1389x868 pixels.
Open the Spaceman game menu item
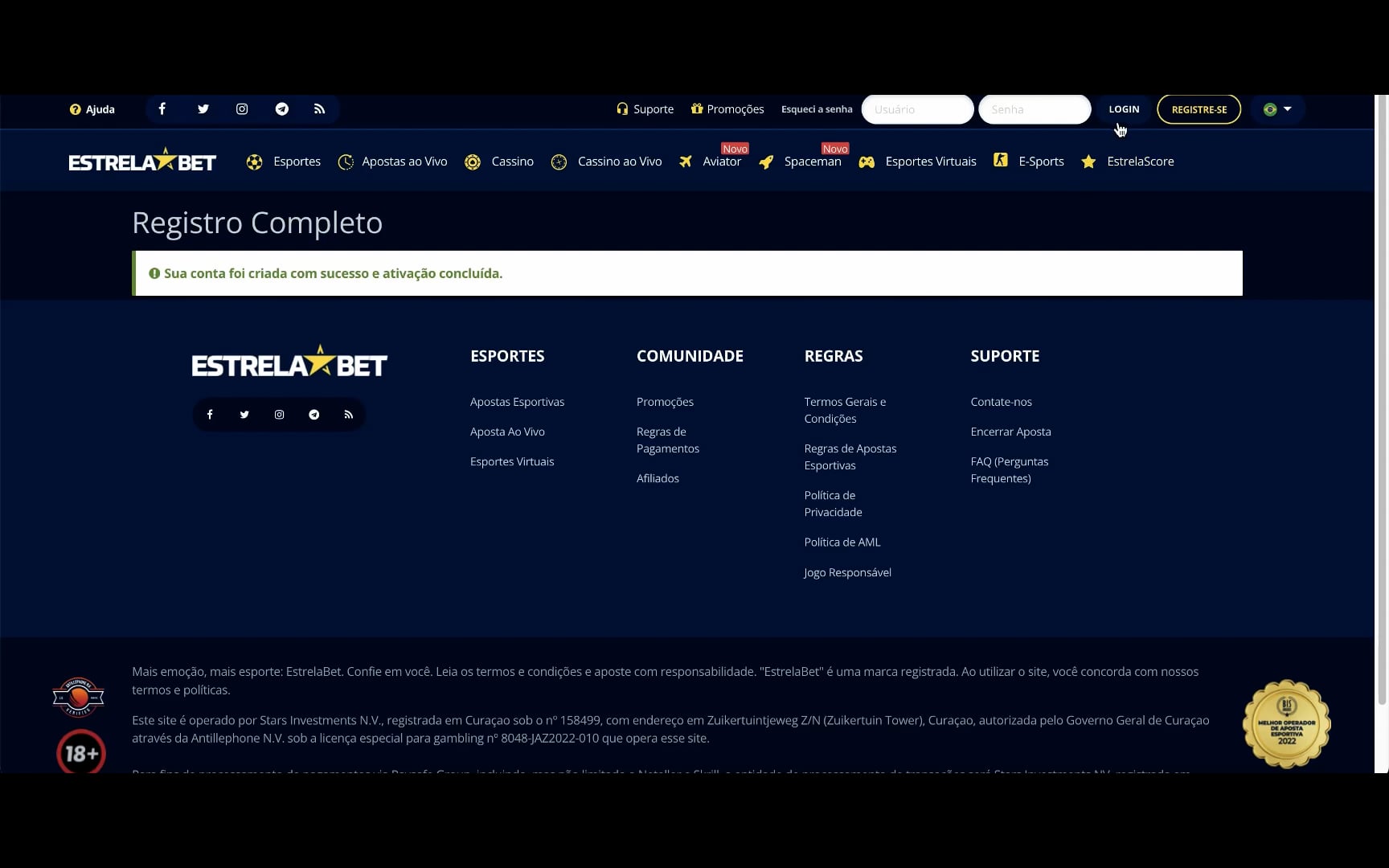[x=813, y=162]
